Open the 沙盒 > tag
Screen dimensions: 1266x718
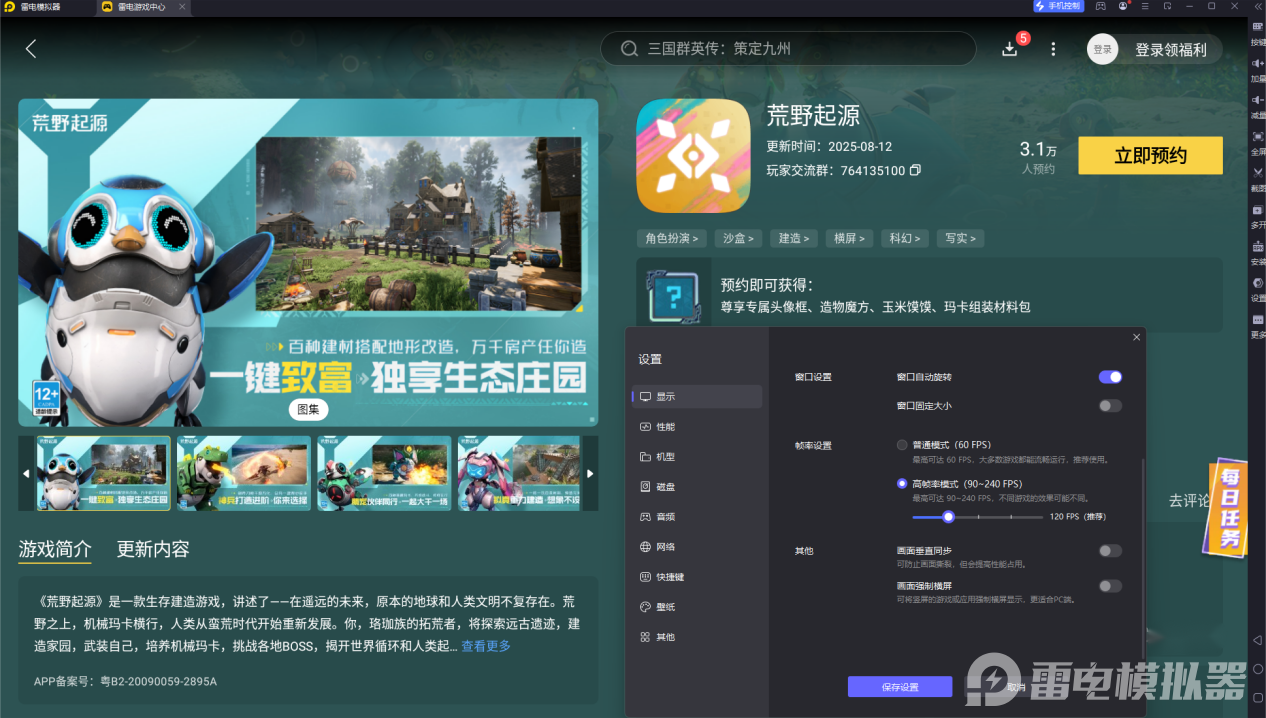click(x=739, y=238)
